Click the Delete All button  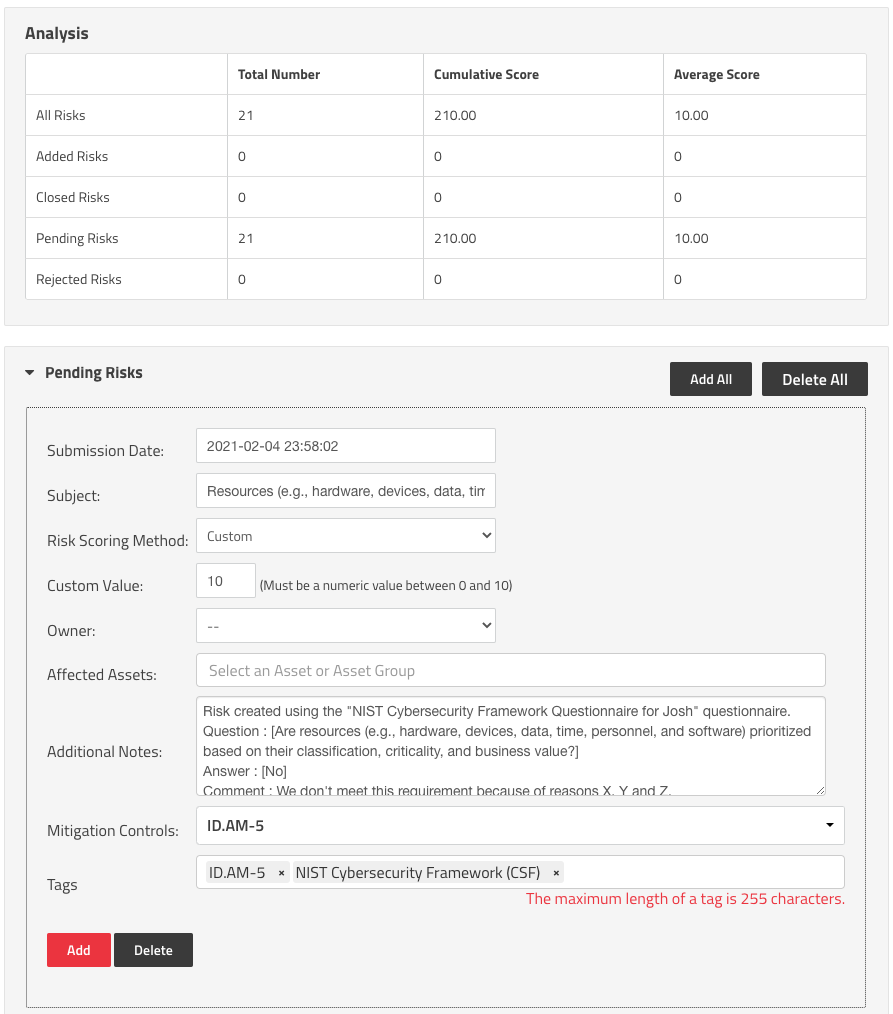(814, 379)
